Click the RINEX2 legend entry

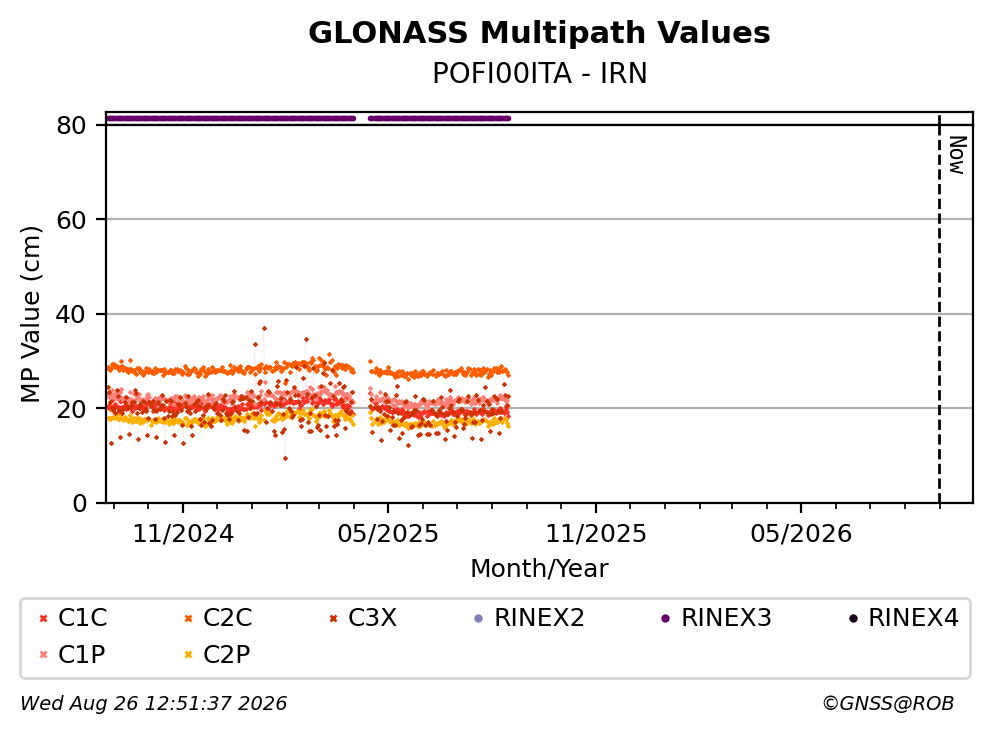coord(529,617)
